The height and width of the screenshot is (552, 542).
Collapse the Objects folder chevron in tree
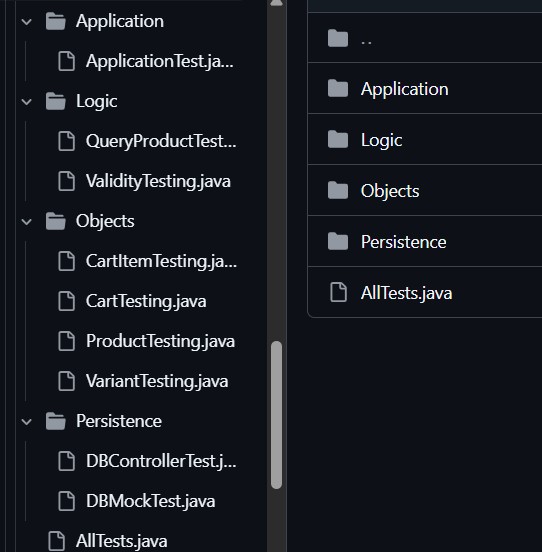[26, 222]
